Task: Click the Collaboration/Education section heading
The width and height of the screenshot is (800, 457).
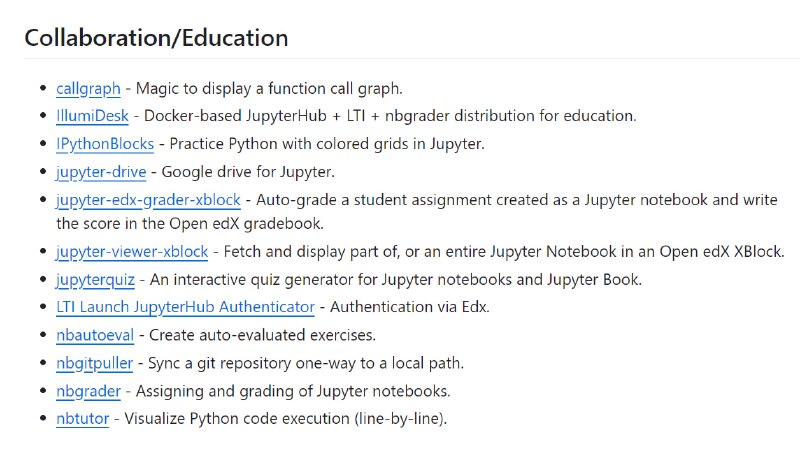Action: click(156, 38)
